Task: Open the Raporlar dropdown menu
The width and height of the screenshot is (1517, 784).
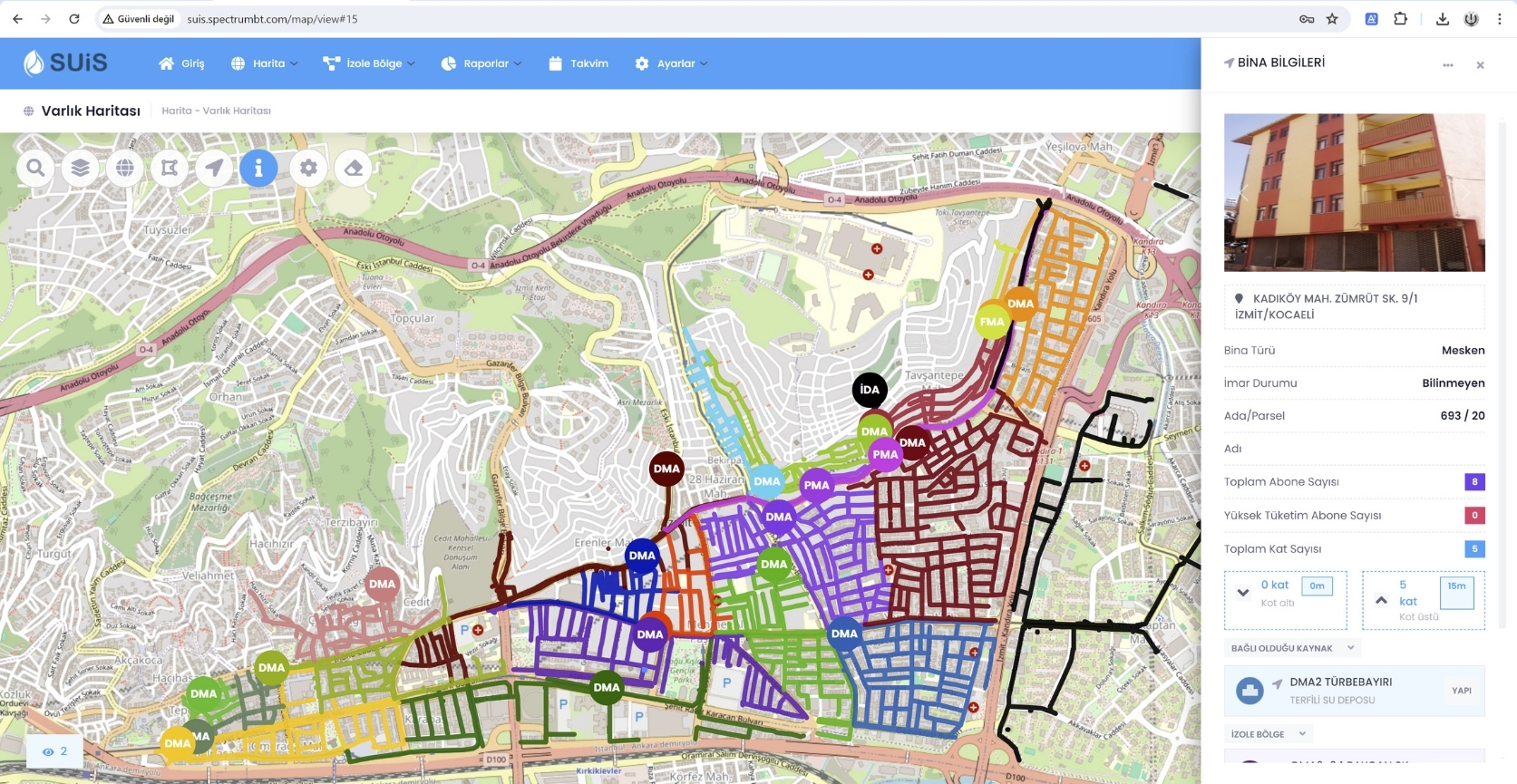Action: pos(482,63)
